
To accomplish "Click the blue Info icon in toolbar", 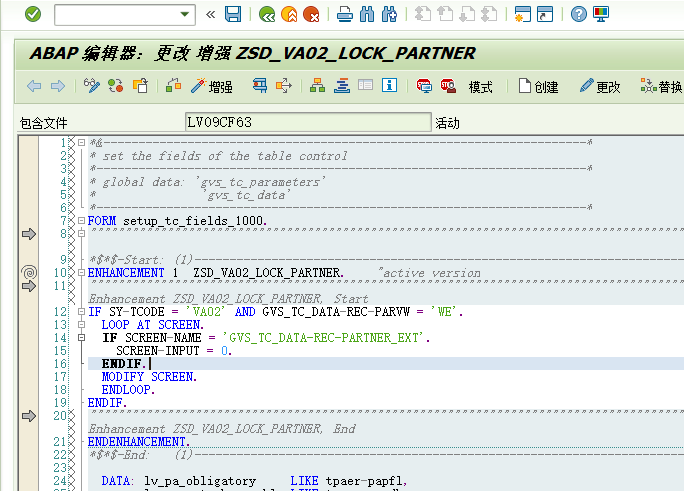I will 389,87.
